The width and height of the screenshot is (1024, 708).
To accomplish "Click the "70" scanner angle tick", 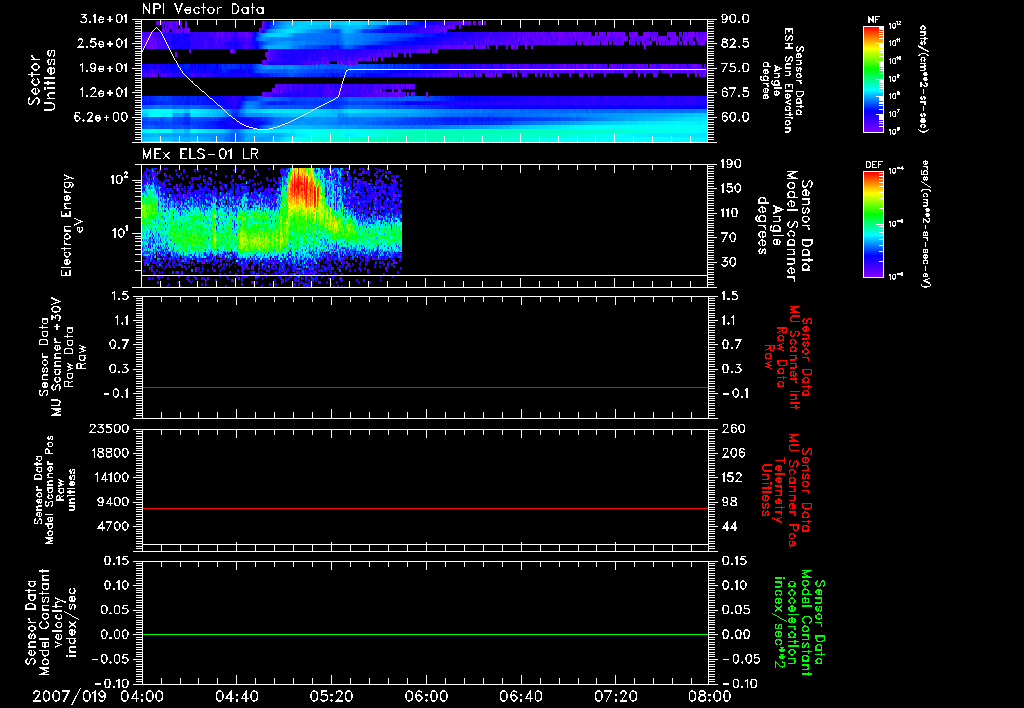I will 729,237.
